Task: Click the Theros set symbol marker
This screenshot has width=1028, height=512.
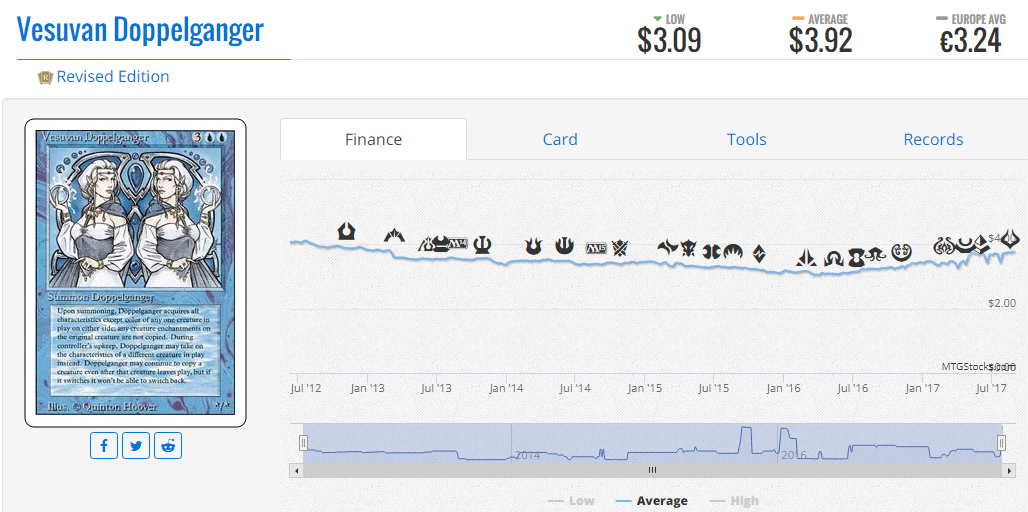Action: click(483, 245)
